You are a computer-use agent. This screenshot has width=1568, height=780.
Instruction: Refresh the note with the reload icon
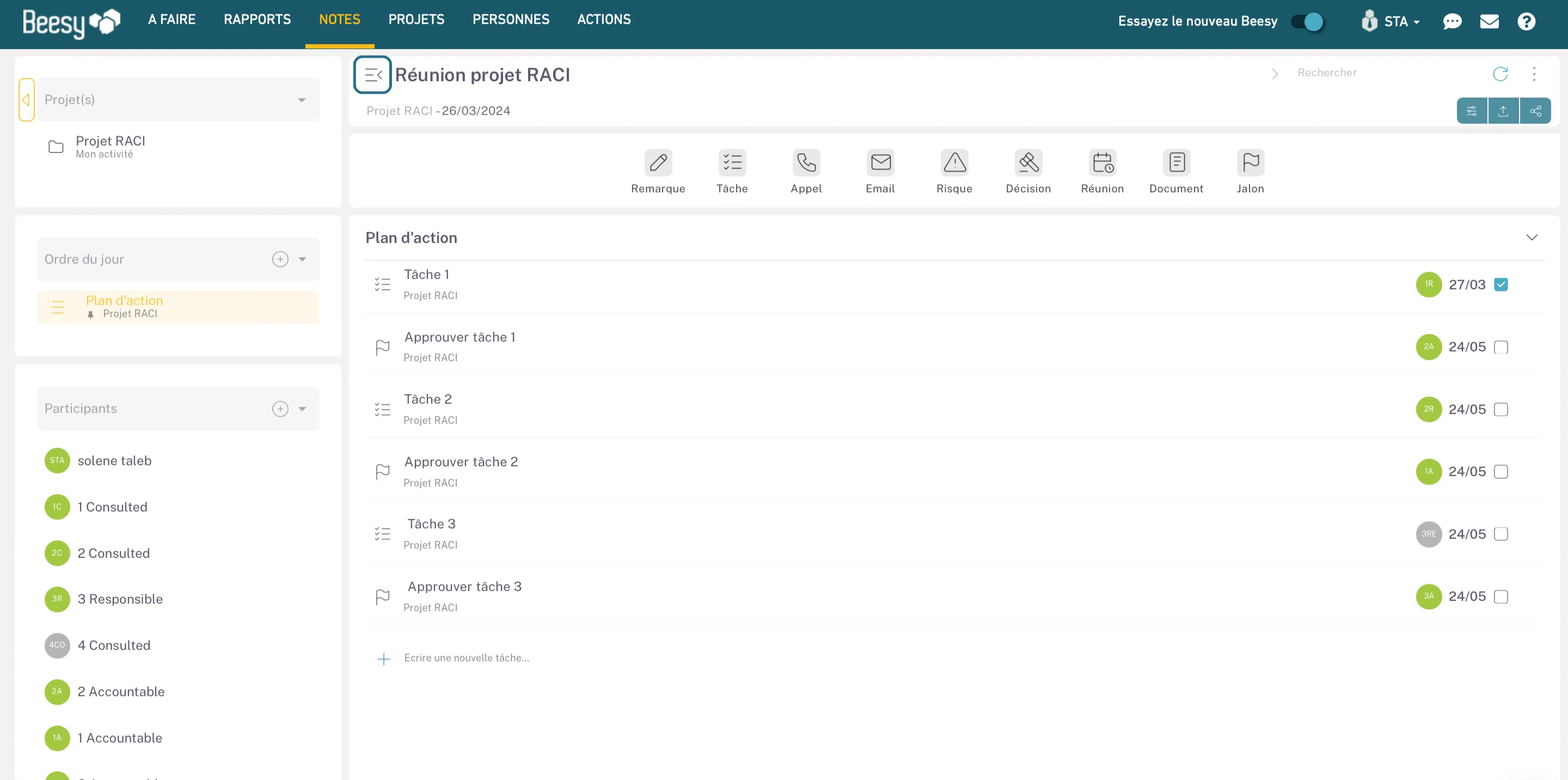tap(1500, 74)
